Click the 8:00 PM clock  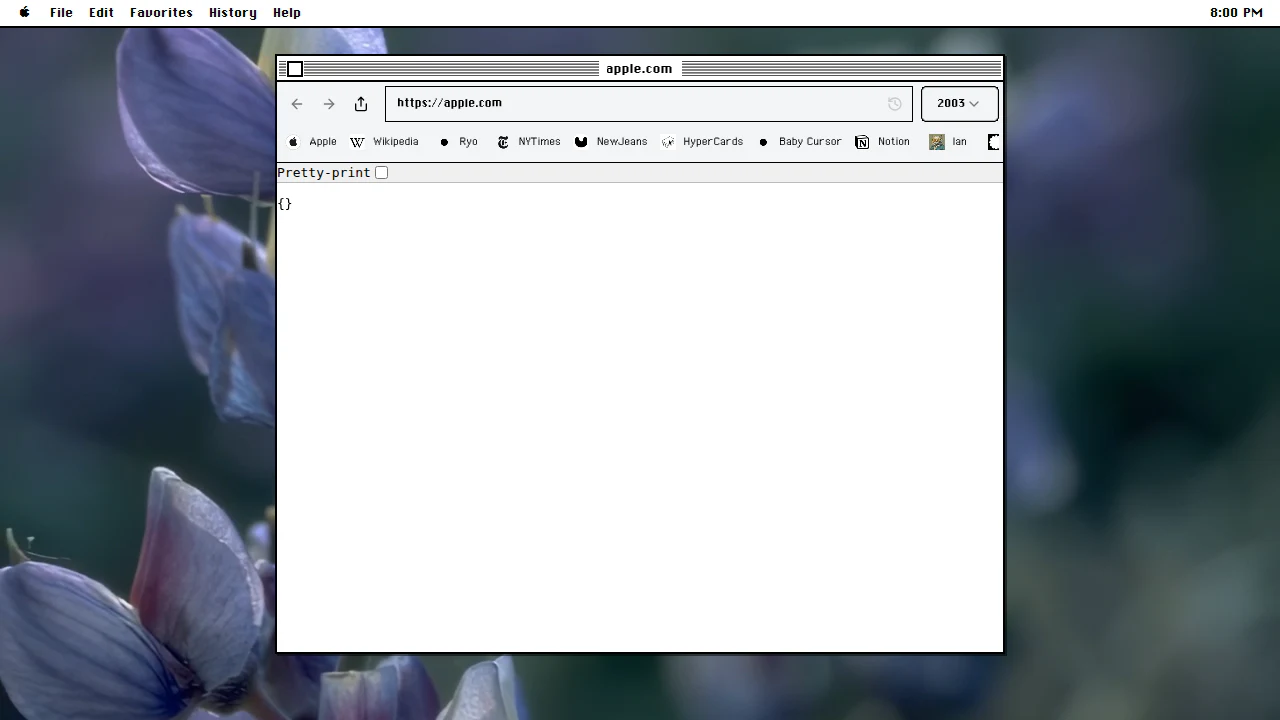1236,13
